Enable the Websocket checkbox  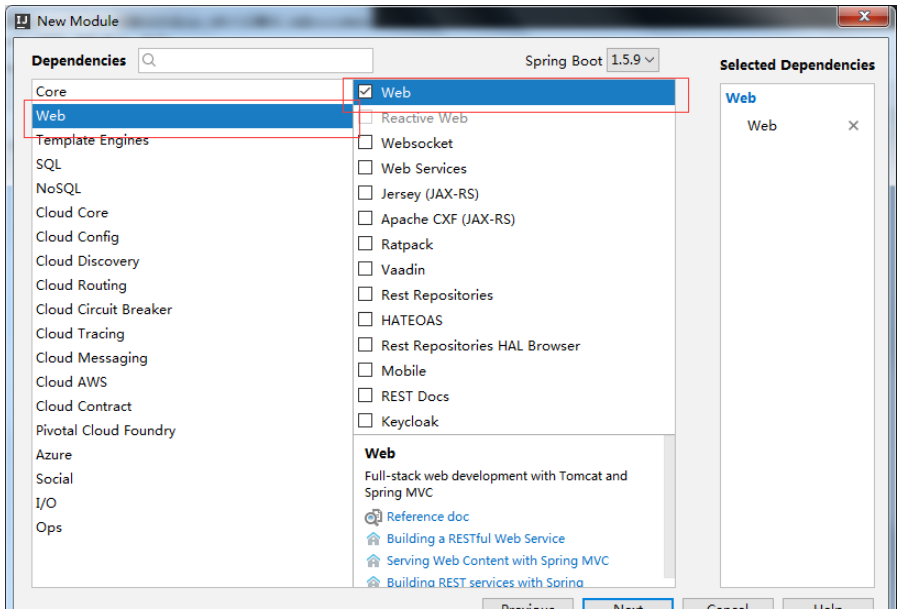365,143
